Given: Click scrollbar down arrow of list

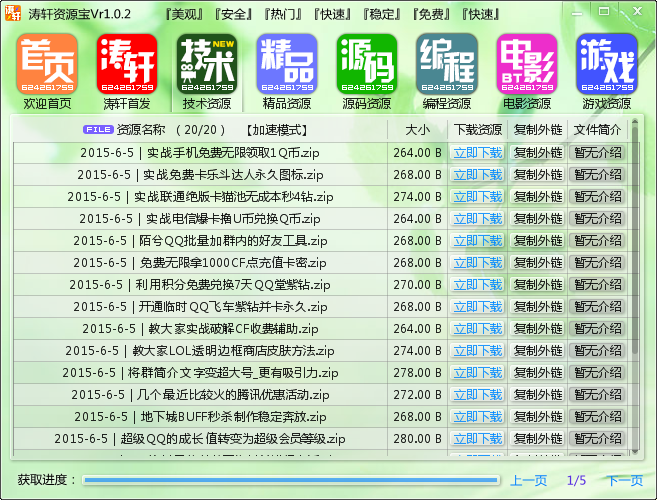Looking at the screenshot, I should tap(635, 451).
